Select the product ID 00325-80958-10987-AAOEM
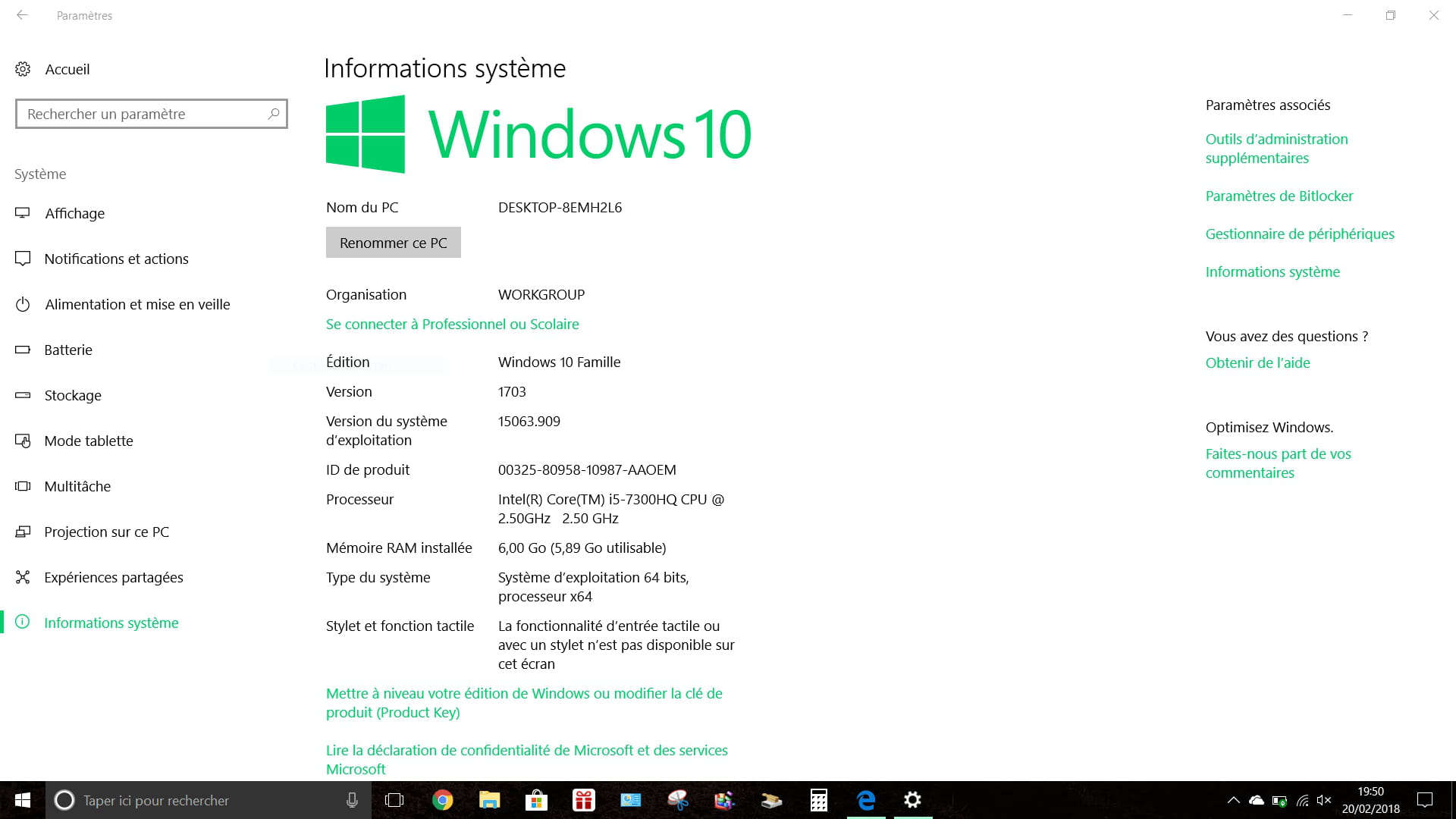The image size is (1456, 819). (587, 469)
